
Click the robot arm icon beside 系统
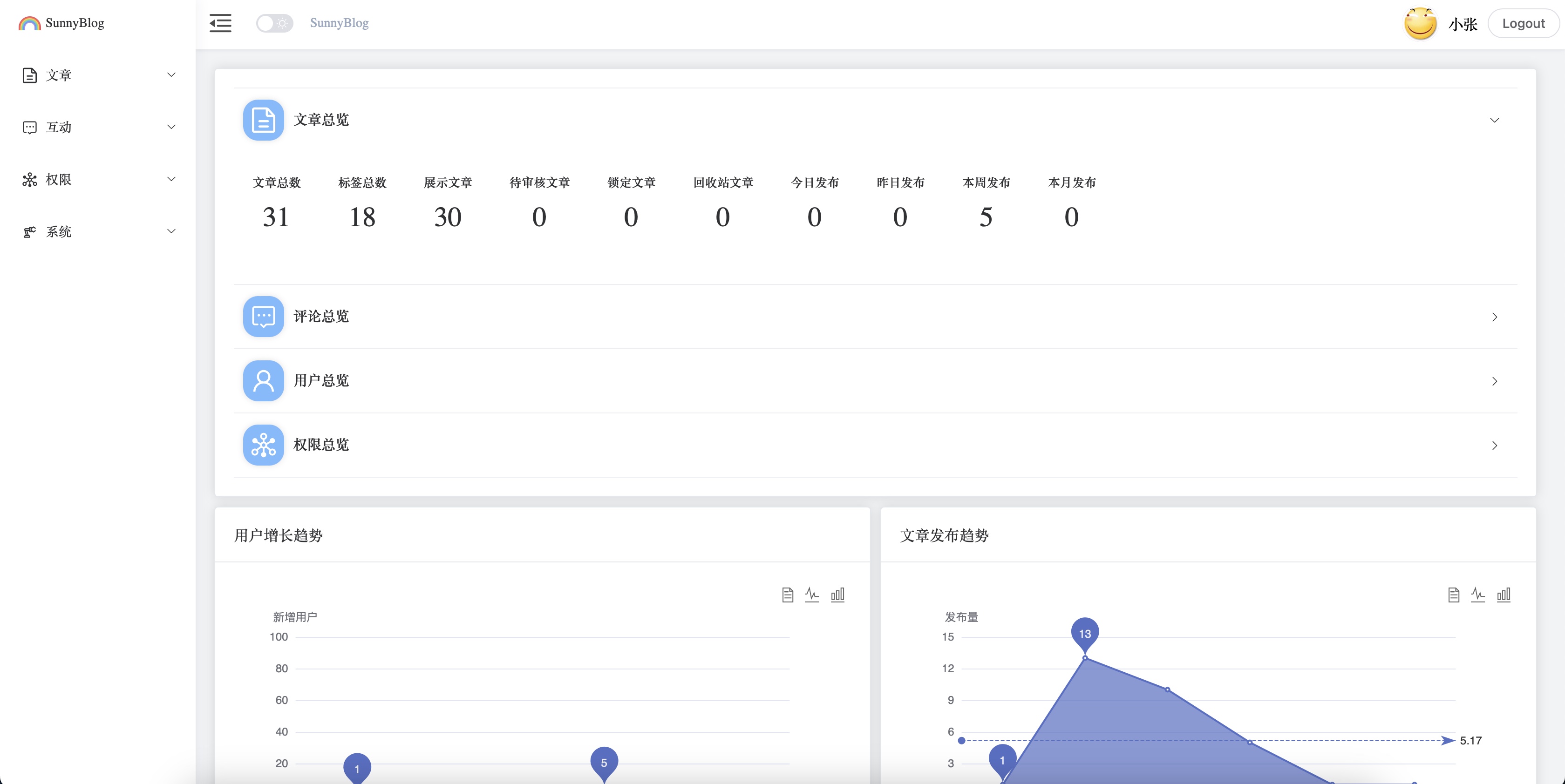29,232
